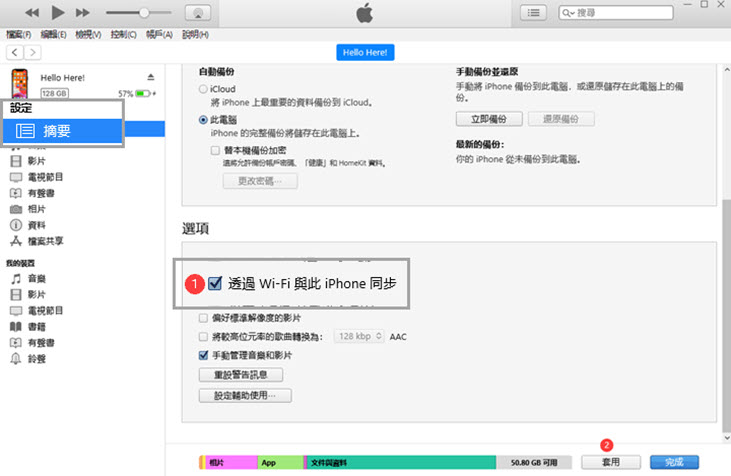731x476 pixels.
Task: Open the 編輯(E) menu
Action: (x=53, y=34)
